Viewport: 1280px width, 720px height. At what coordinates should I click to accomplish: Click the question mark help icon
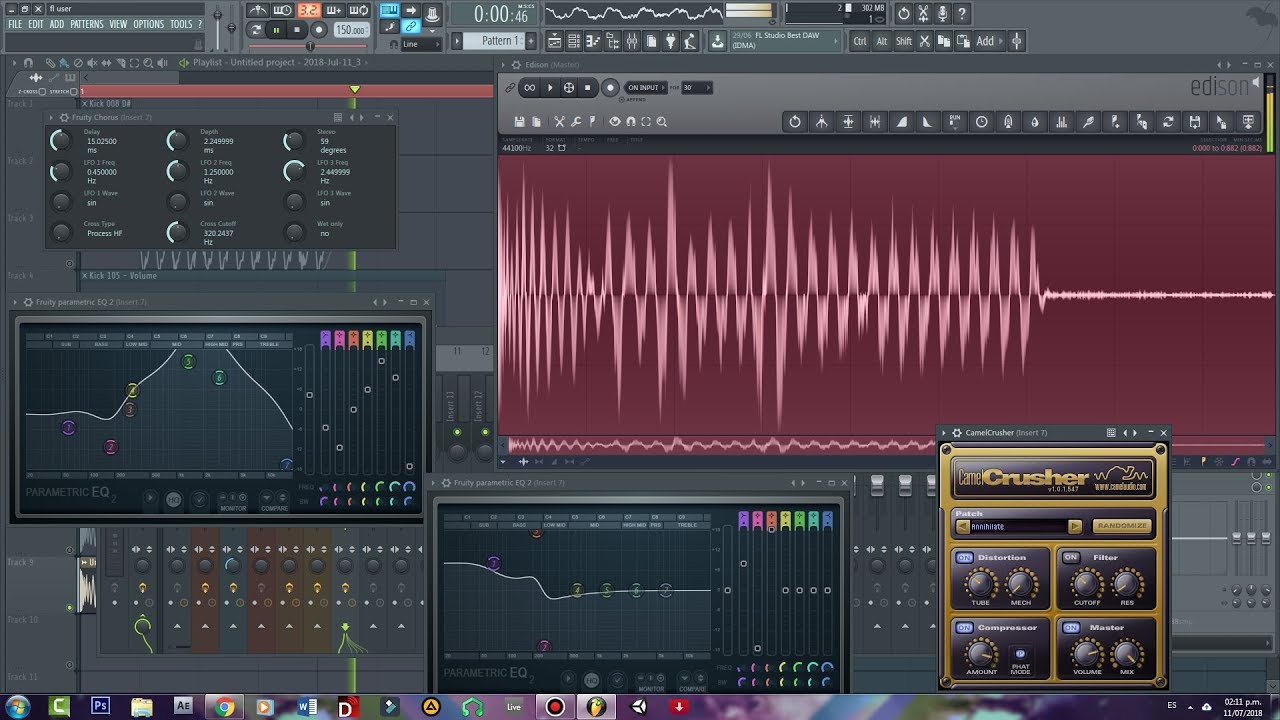click(962, 14)
